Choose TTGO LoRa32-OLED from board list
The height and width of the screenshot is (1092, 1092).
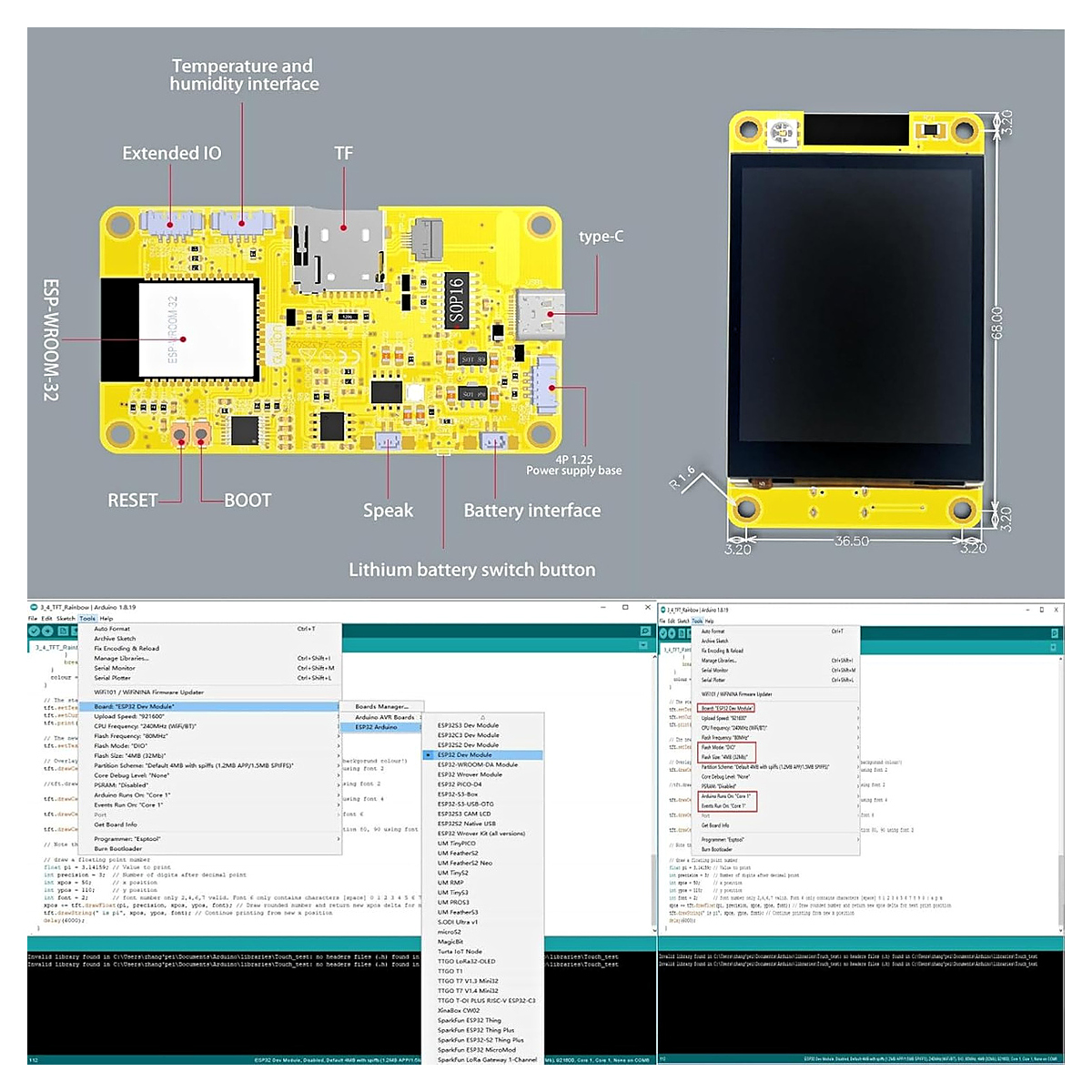483,961
